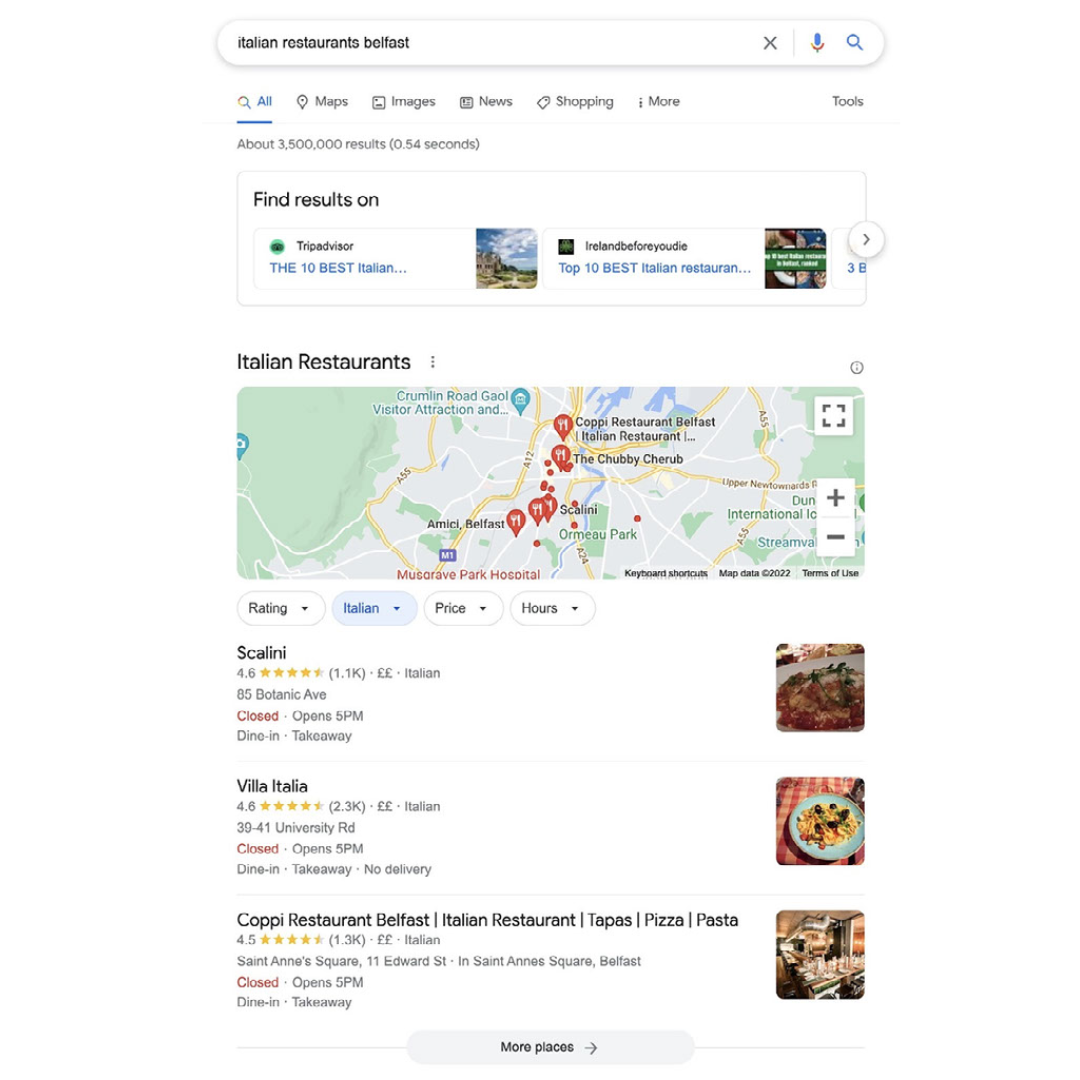Screen dimensions: 1080x1080
Task: Zoom out on the map with minus
Action: click(835, 537)
